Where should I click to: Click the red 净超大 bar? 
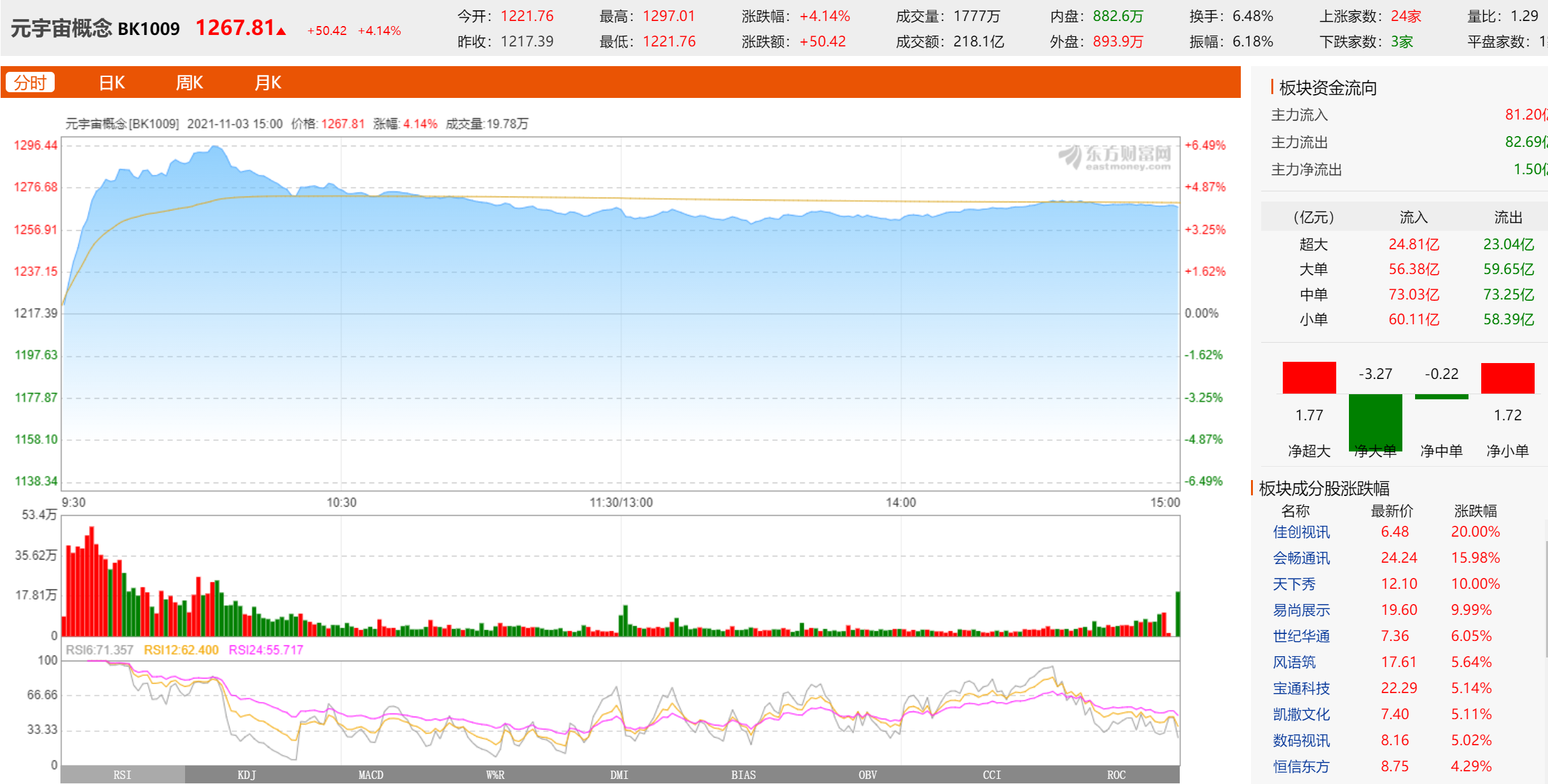click(1309, 378)
